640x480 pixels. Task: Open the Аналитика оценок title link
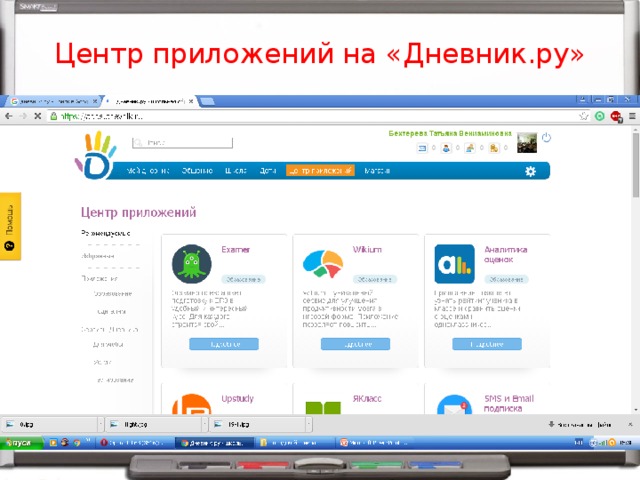point(505,254)
